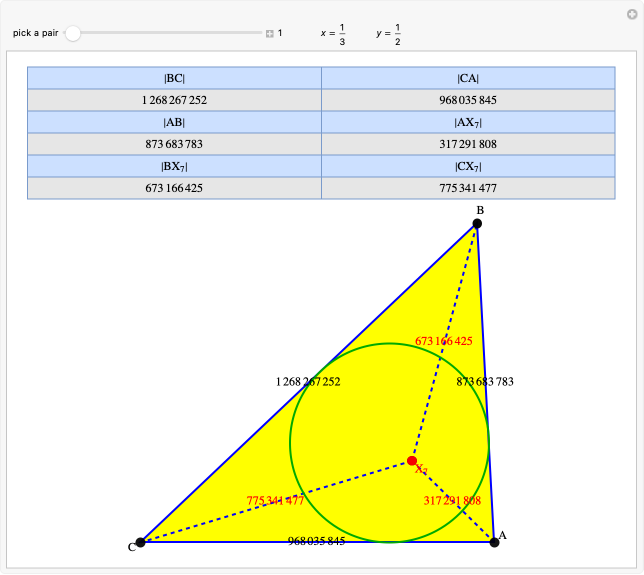
Task: Click the red 775 341 477 label on the diagram
Action: [275, 500]
